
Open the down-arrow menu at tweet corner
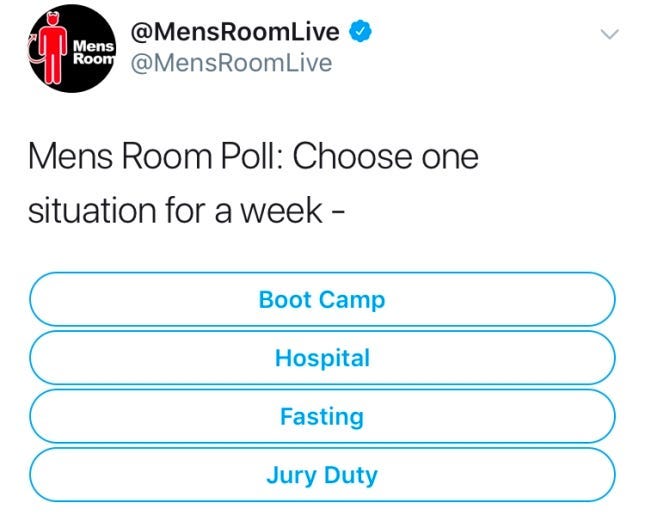610,34
